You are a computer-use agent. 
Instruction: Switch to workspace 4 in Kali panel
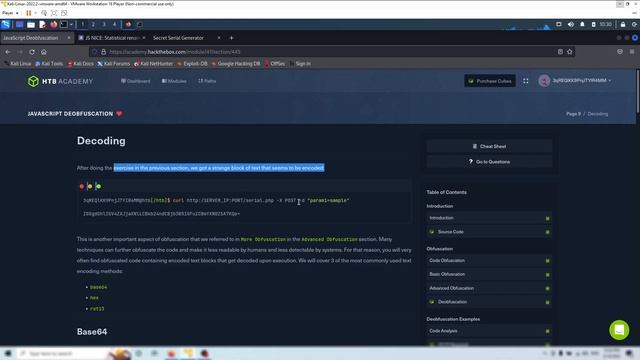pos(114,24)
